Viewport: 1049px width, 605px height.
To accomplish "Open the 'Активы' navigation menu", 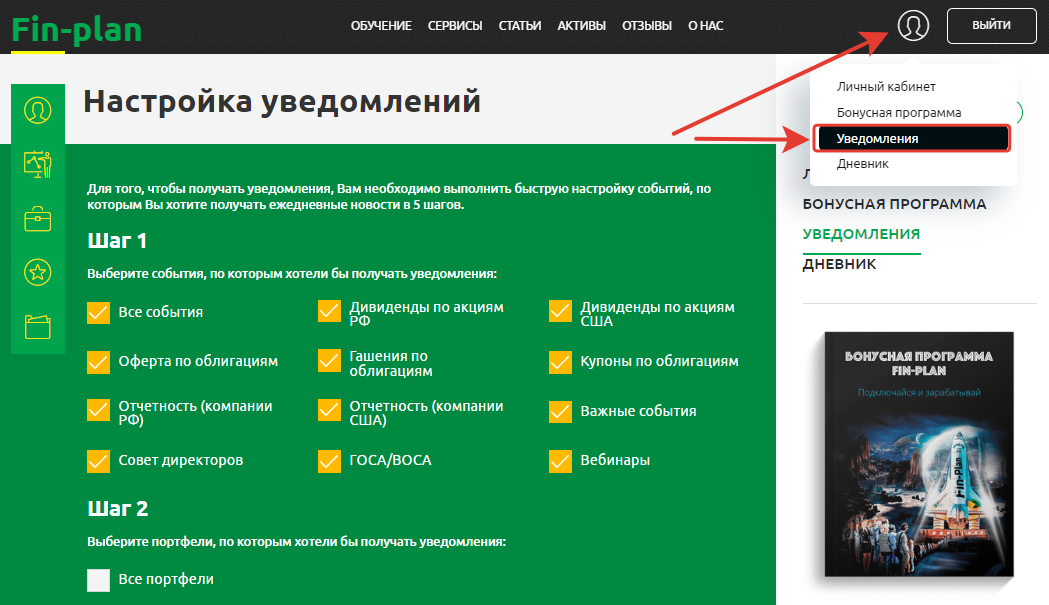I will (581, 26).
